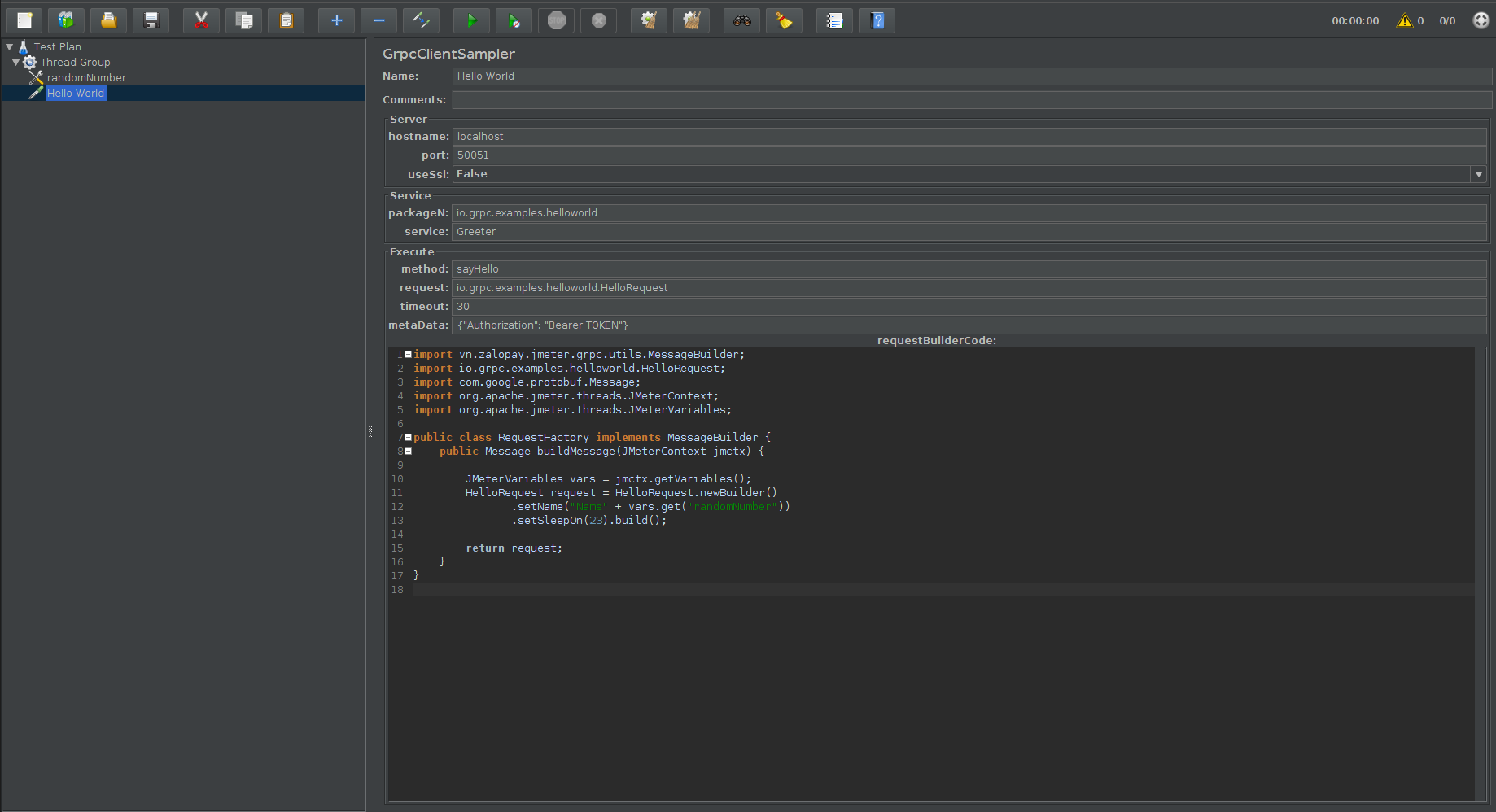Click the Clear All double-broom icon

tap(691, 20)
